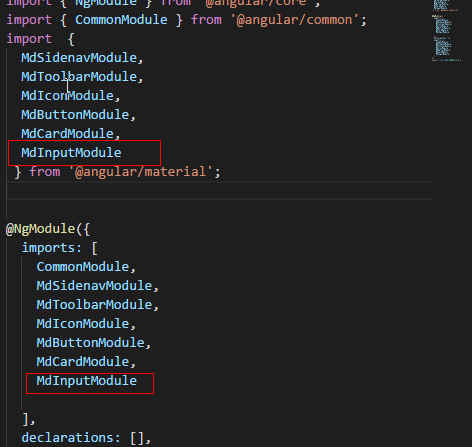
Task: Click the code minimap preview
Action: pos(446,31)
